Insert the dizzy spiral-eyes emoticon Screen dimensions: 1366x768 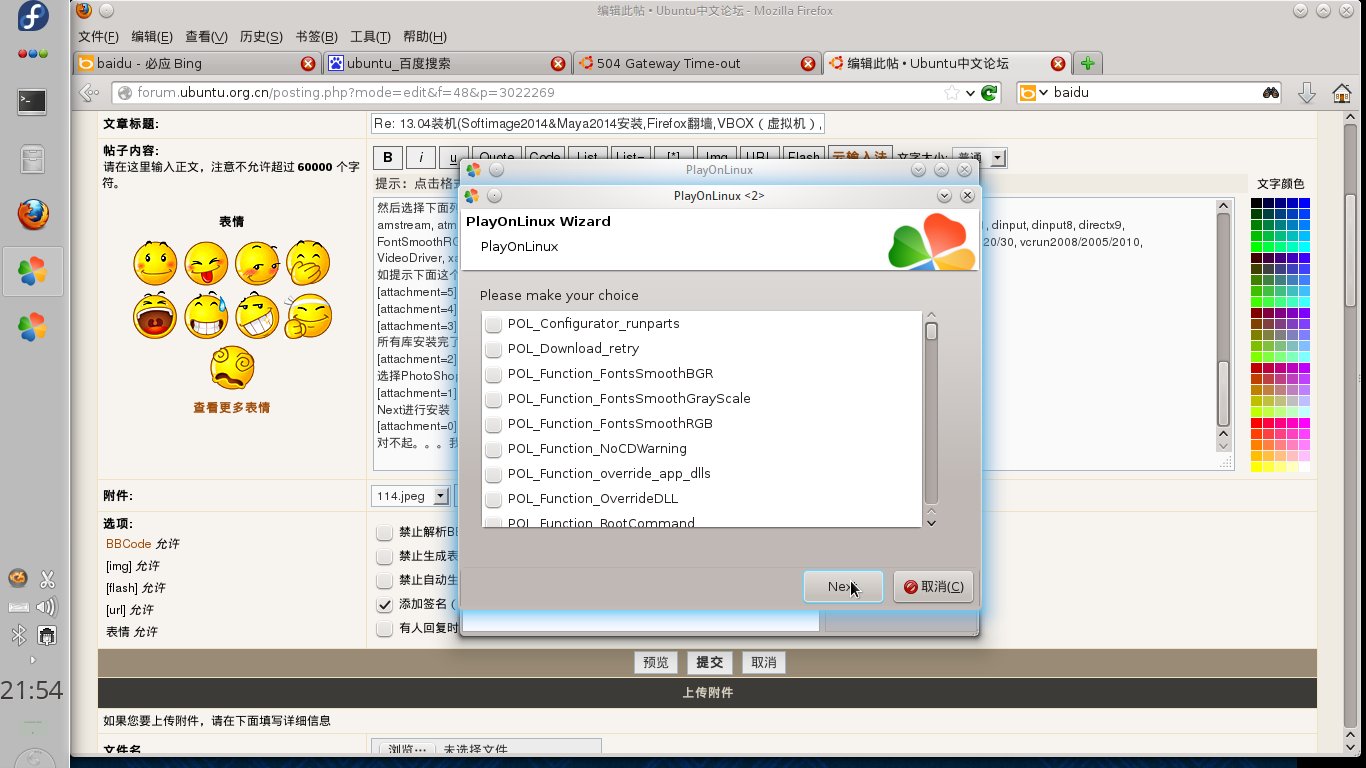coord(232,367)
